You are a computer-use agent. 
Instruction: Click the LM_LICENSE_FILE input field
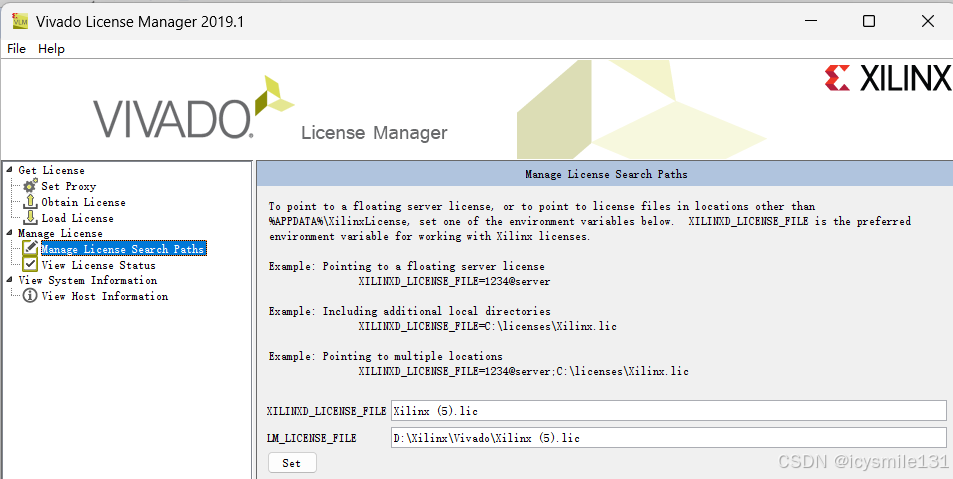tap(669, 437)
